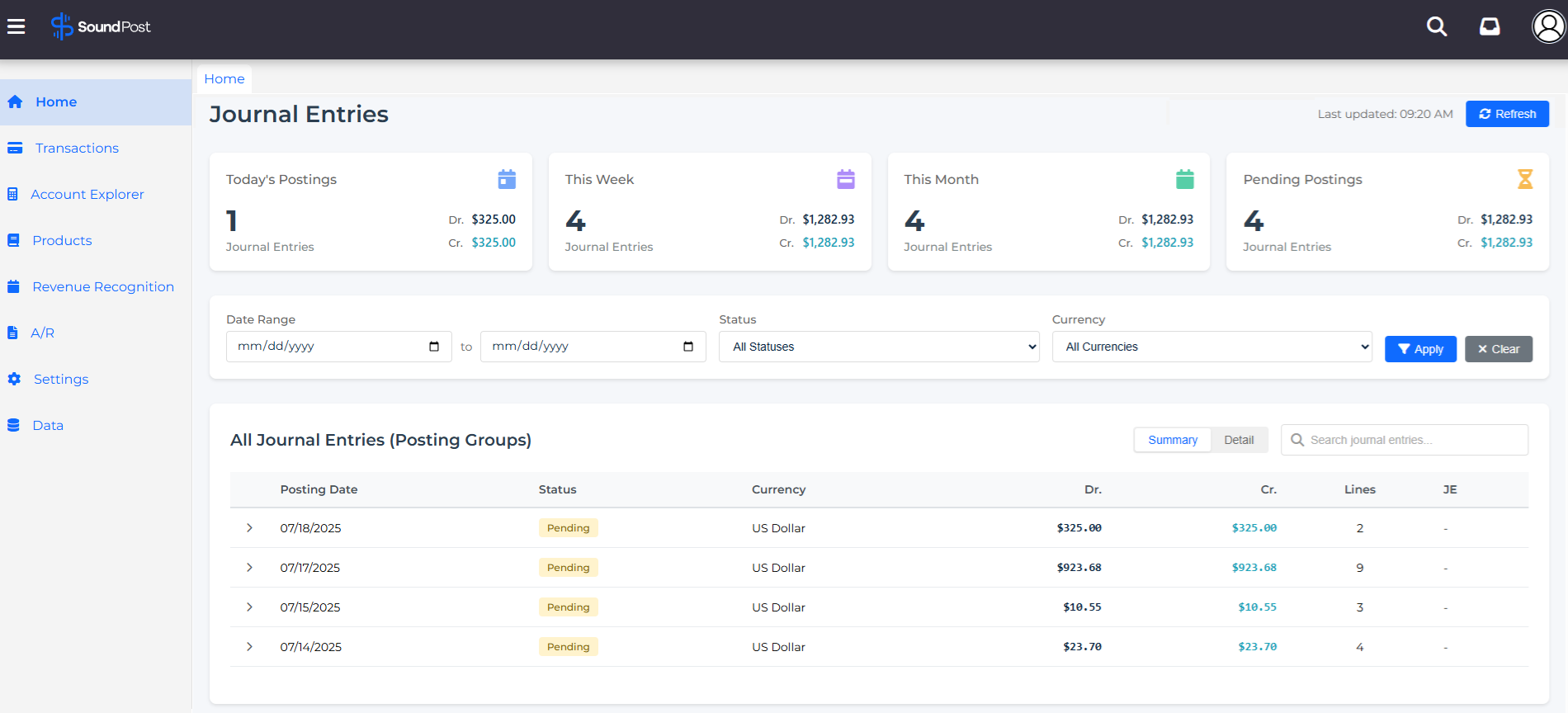
Task: Click the SoundPost logo
Action: 101,26
